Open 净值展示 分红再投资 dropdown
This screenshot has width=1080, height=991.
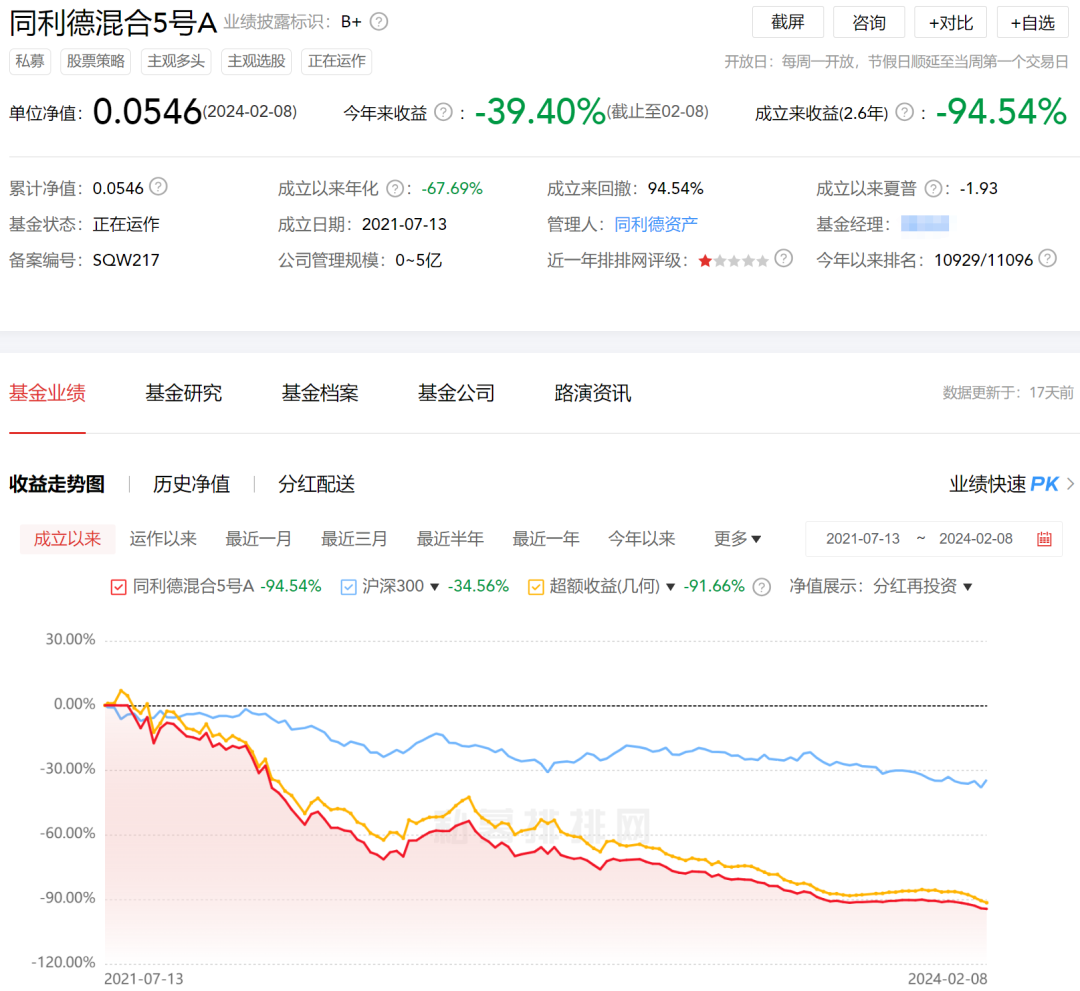pyautogui.click(x=922, y=586)
